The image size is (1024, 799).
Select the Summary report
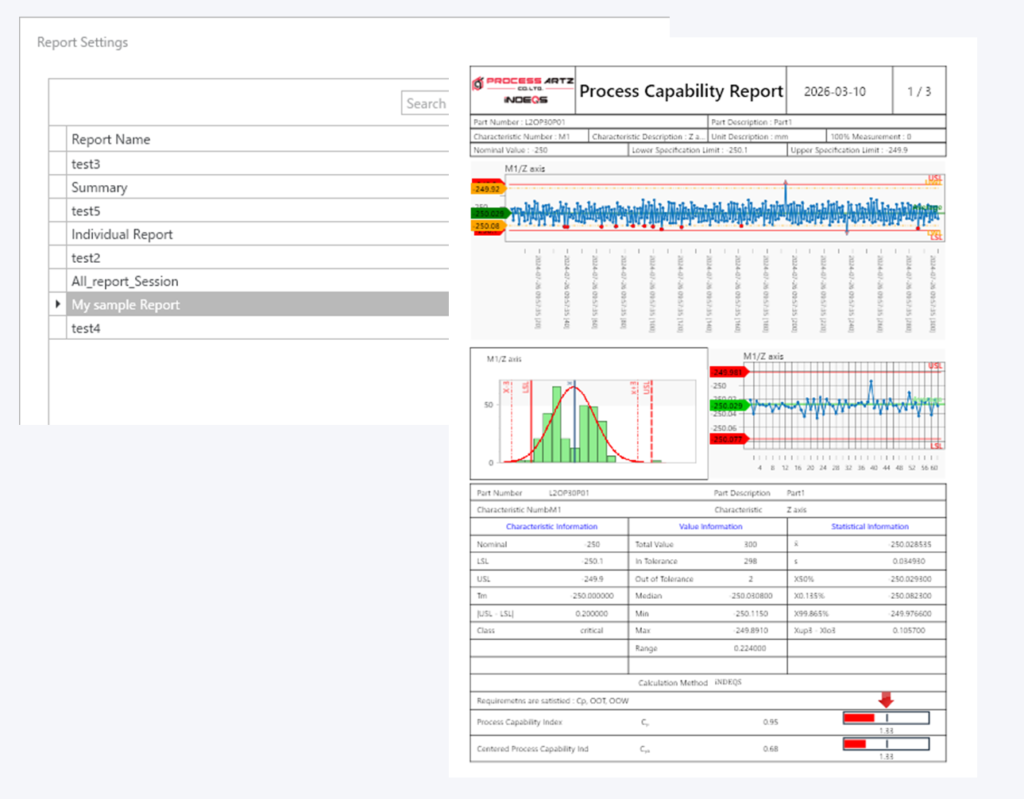[99, 188]
